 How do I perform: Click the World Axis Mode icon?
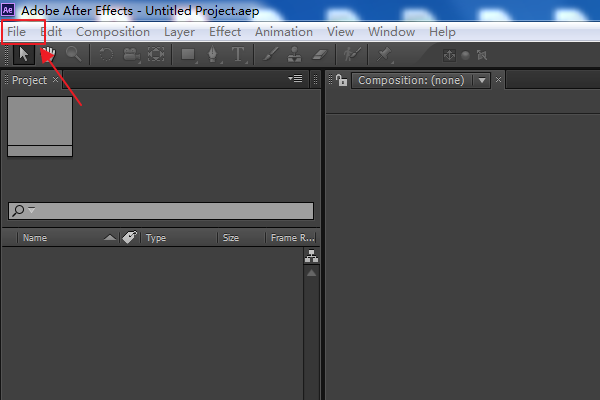pyautogui.click(x=466, y=56)
